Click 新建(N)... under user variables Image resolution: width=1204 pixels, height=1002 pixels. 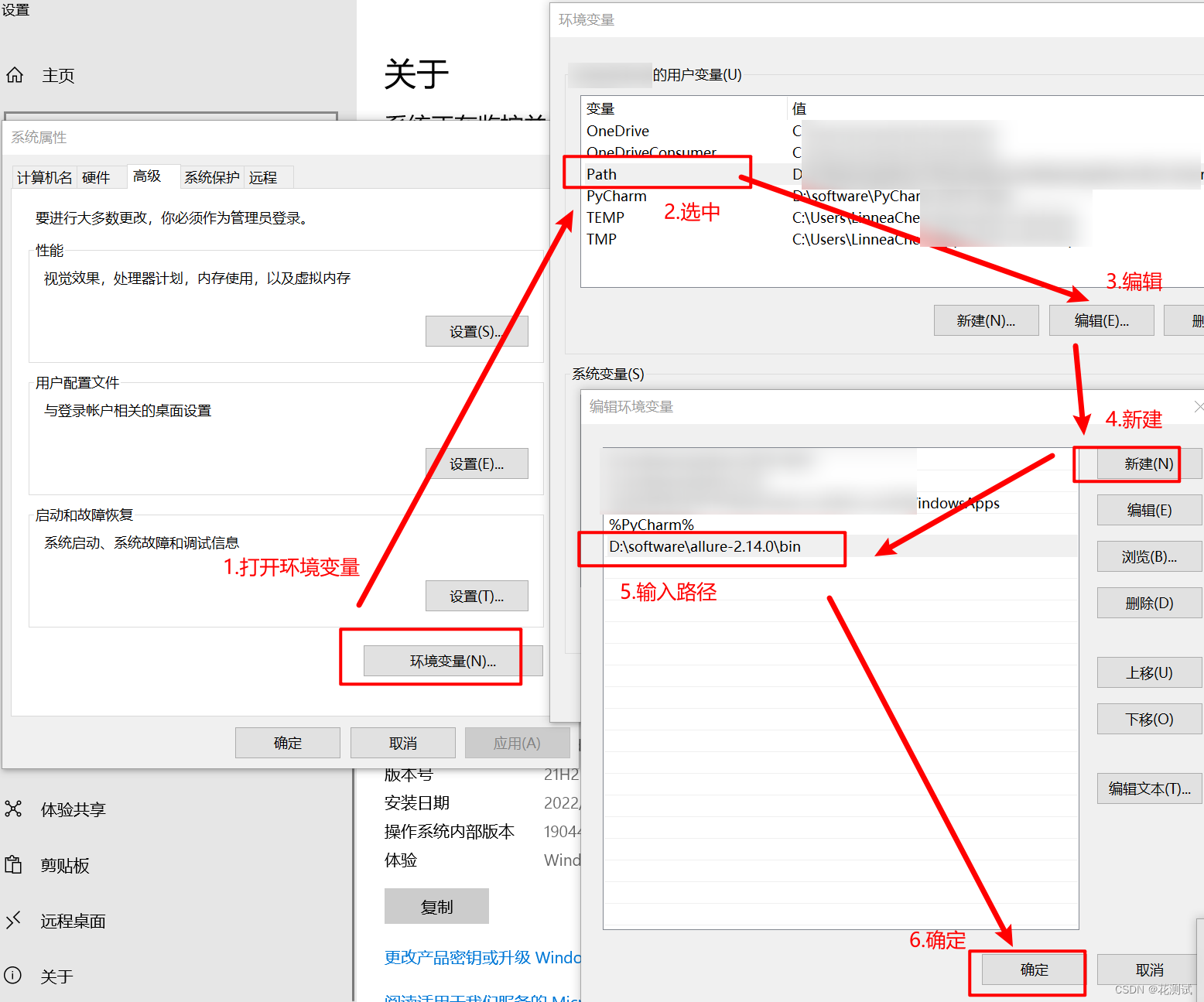click(986, 320)
